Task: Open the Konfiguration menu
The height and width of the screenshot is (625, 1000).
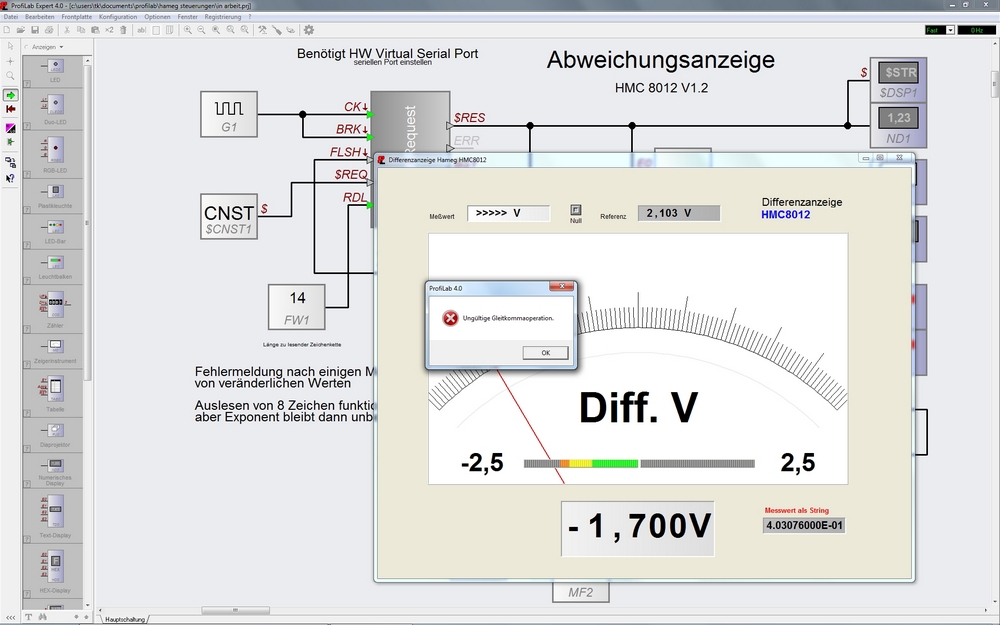Action: [118, 17]
